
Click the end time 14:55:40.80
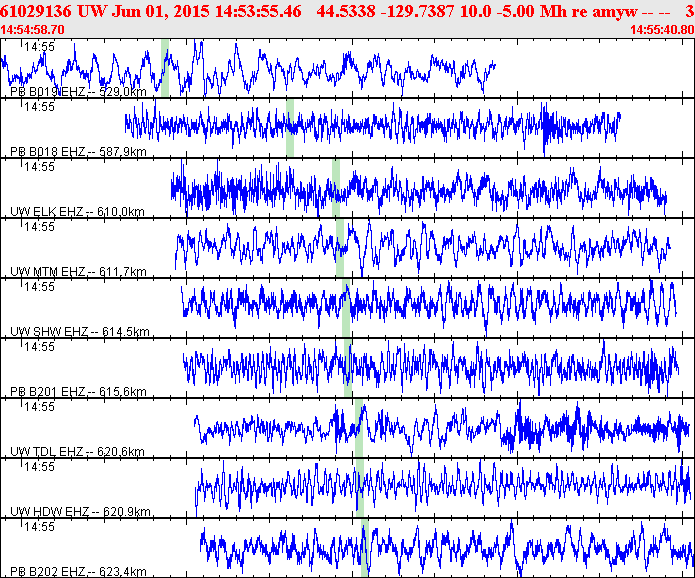click(662, 30)
